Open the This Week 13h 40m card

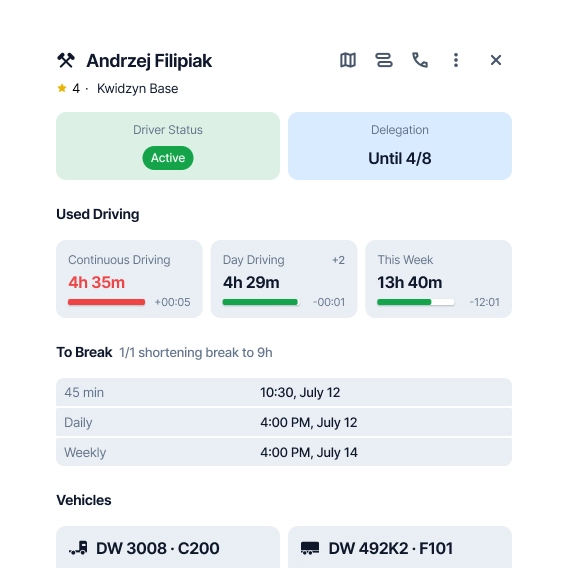[x=439, y=279]
